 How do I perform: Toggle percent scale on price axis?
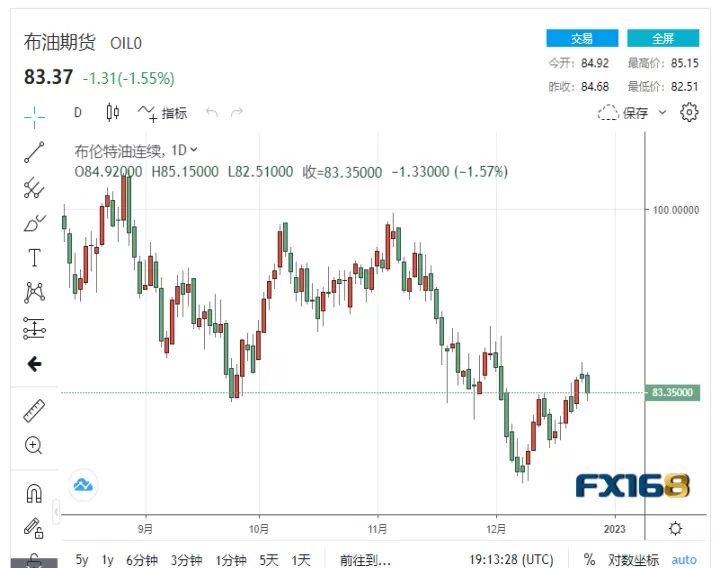(x=589, y=559)
